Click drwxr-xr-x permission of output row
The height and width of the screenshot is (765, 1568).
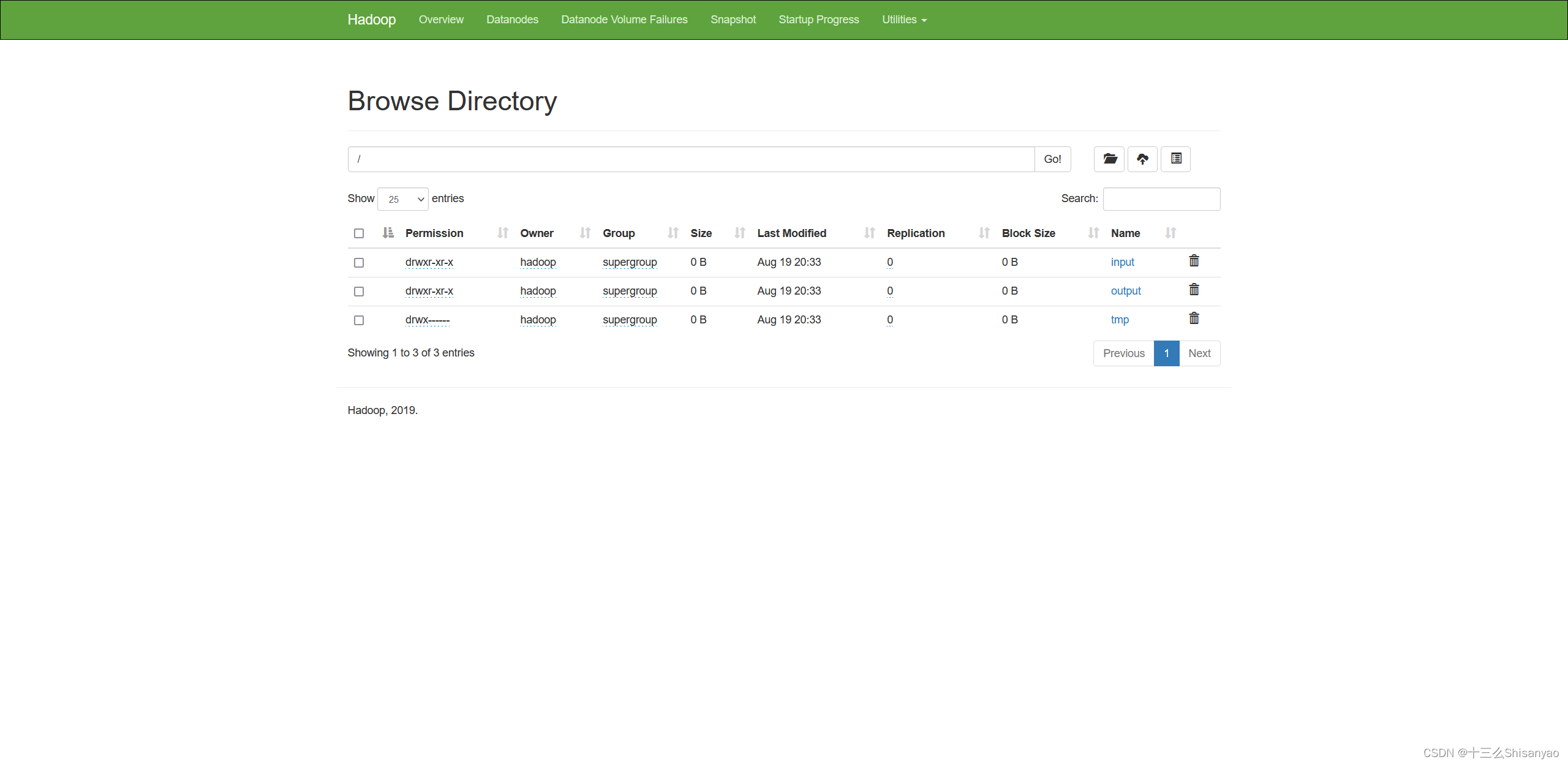[429, 291]
